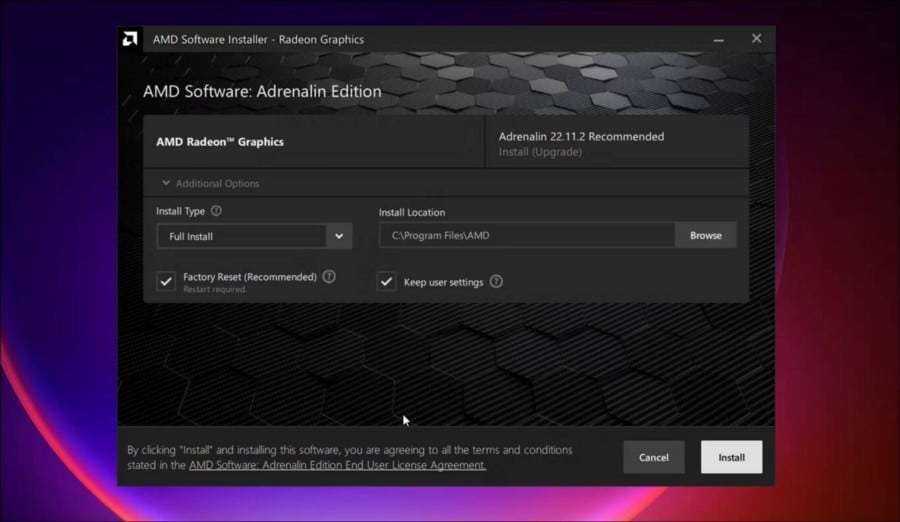
Task: Open the Full Install type combo box
Action: coord(241,236)
